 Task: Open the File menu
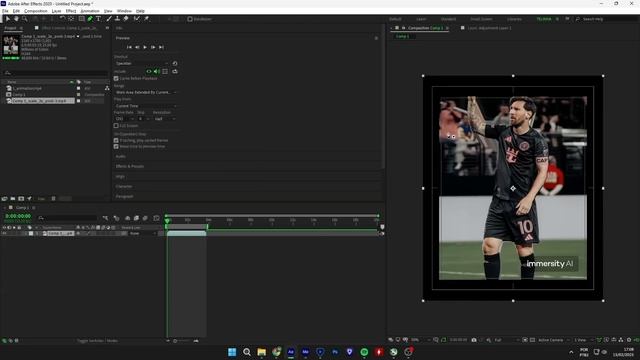pos(5,11)
